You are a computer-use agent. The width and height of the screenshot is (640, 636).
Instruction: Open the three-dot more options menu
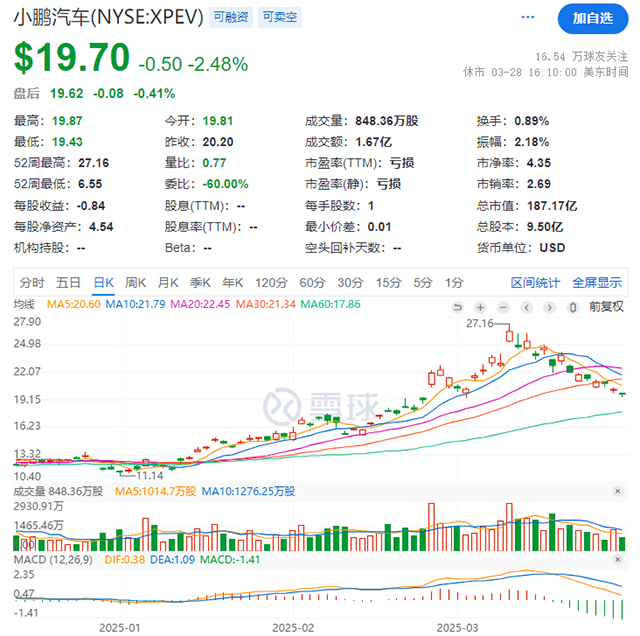[528, 17]
